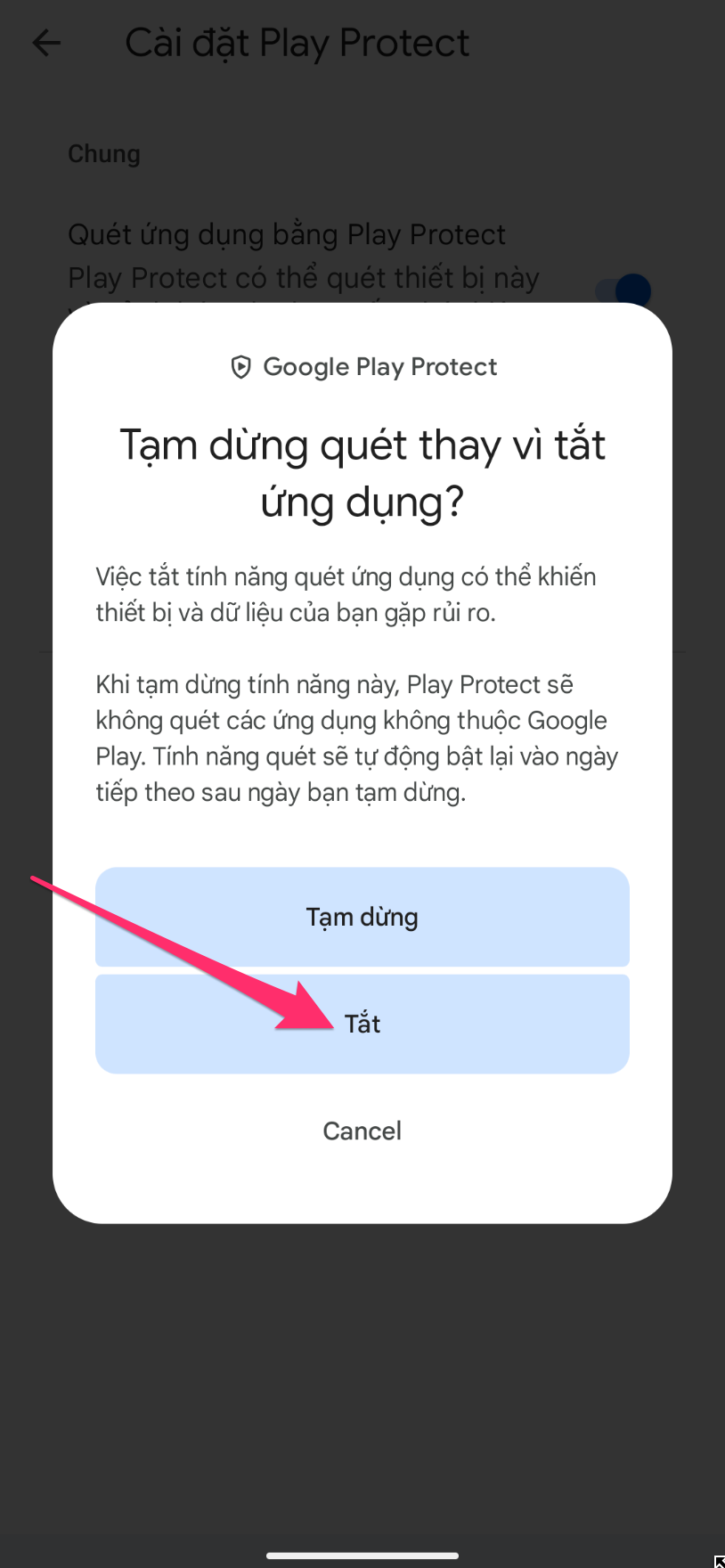The height and width of the screenshot is (1568, 725).
Task: Dismiss the dialog with Cancel
Action: coord(362,1131)
